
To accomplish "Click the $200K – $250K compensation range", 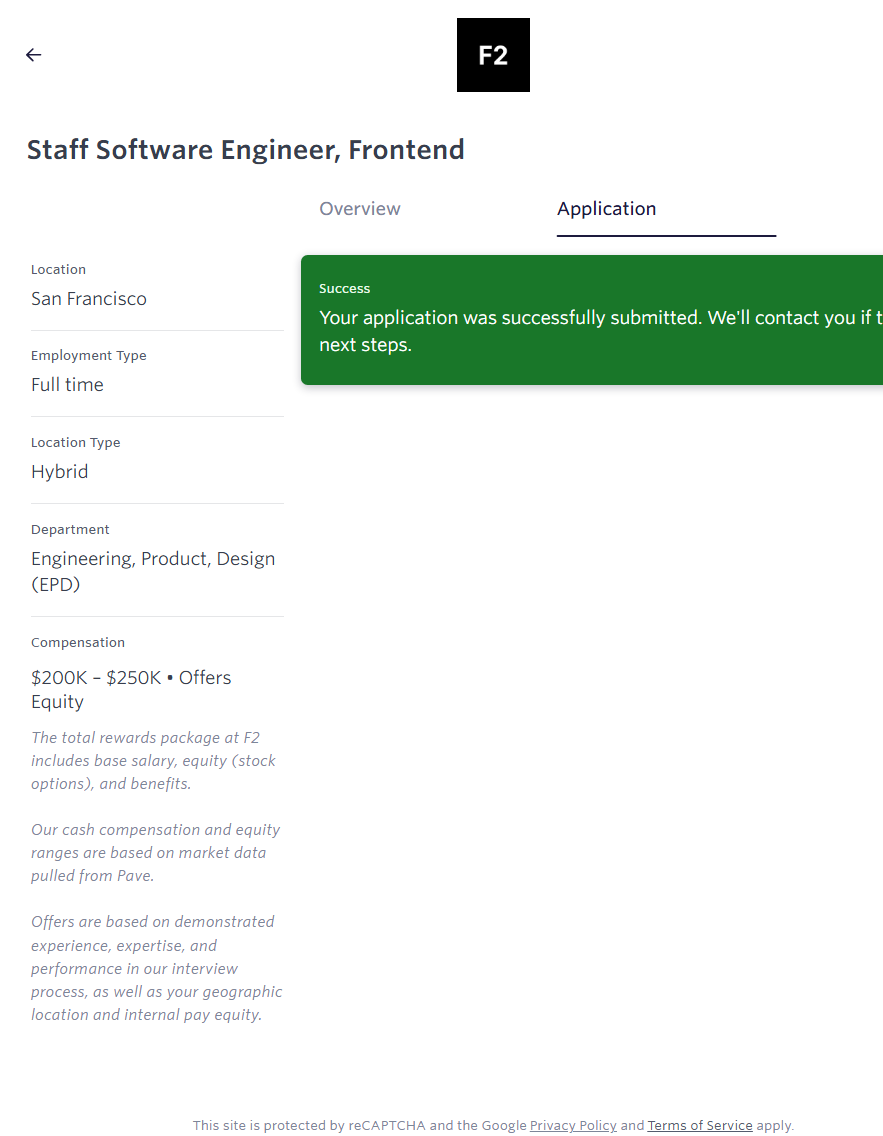I will (96, 677).
